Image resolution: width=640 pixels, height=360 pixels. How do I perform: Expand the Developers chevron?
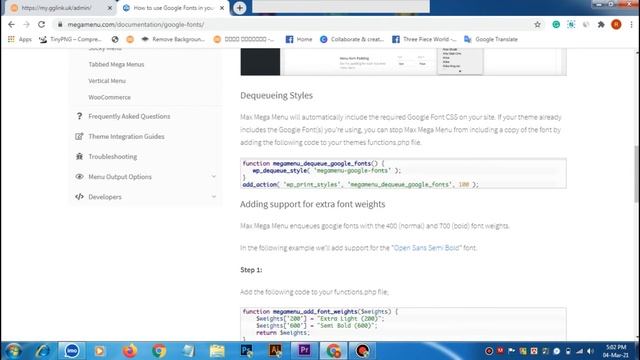pos(213,196)
